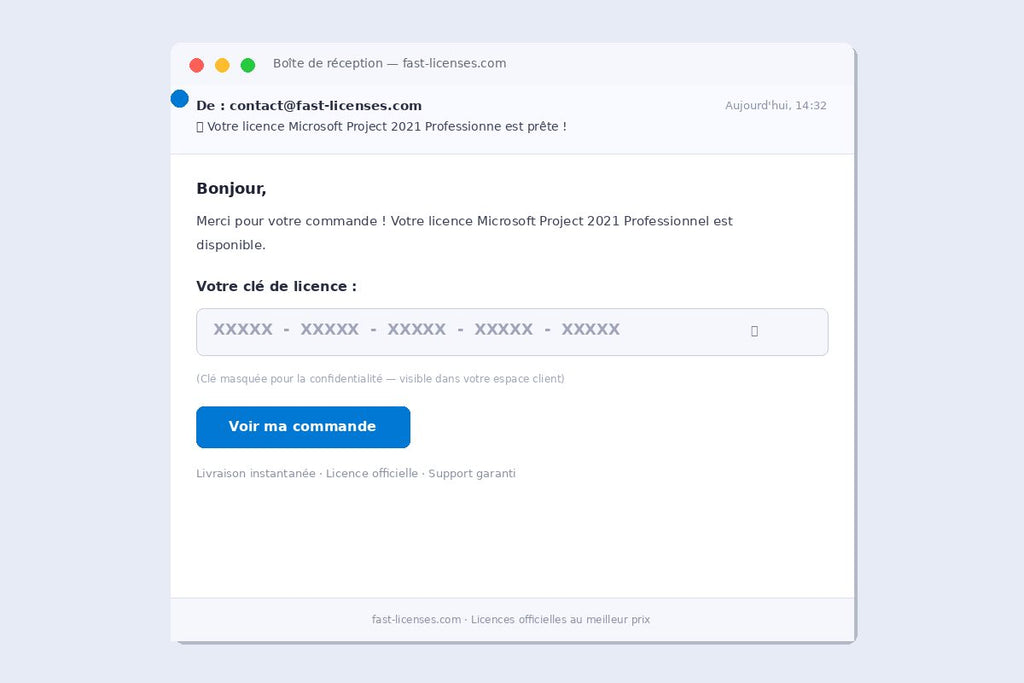Click the yellow minimize window dot
The width and height of the screenshot is (1024, 683).
[x=222, y=65]
